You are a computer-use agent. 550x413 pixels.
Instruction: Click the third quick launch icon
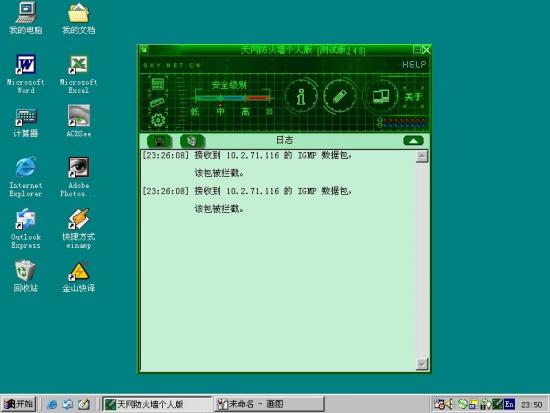click(x=83, y=405)
